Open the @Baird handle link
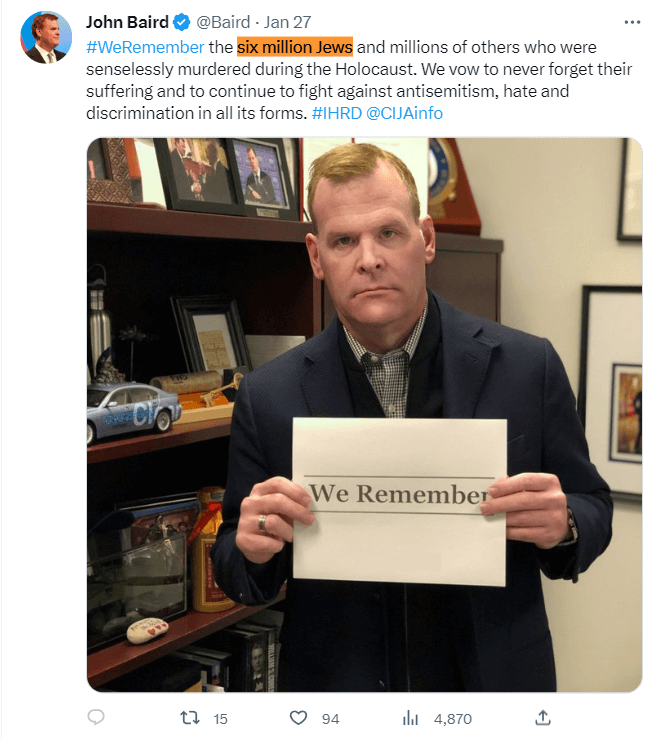 coord(223,22)
